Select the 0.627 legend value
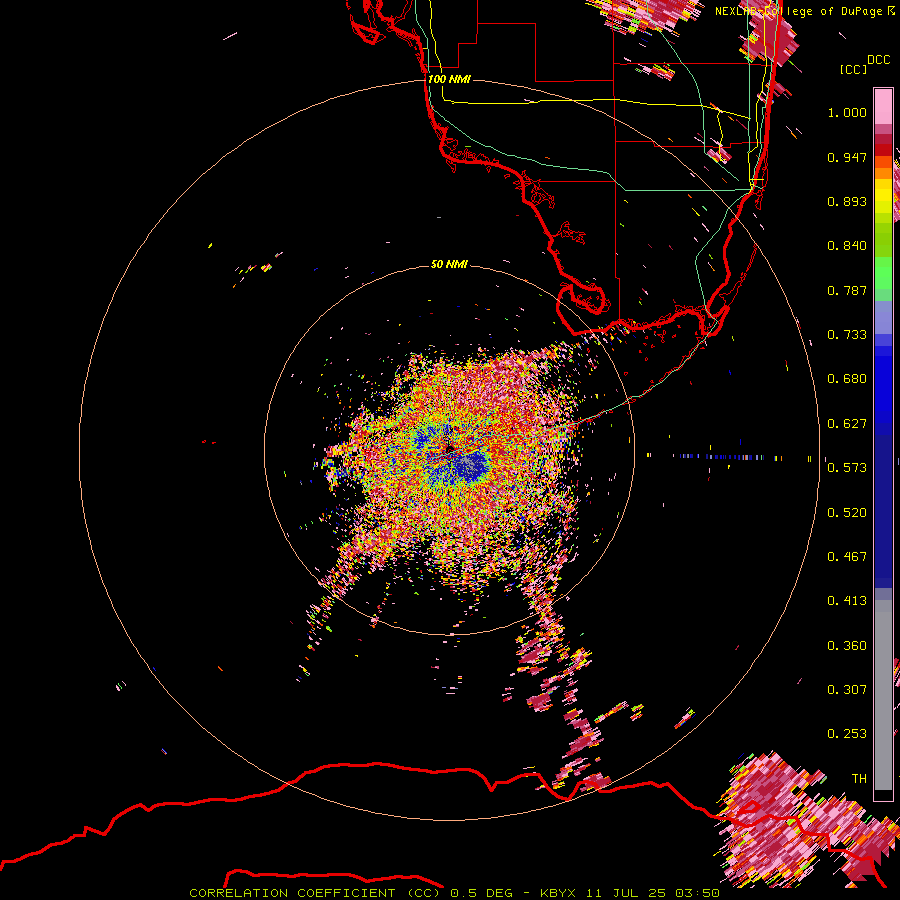 (x=847, y=424)
